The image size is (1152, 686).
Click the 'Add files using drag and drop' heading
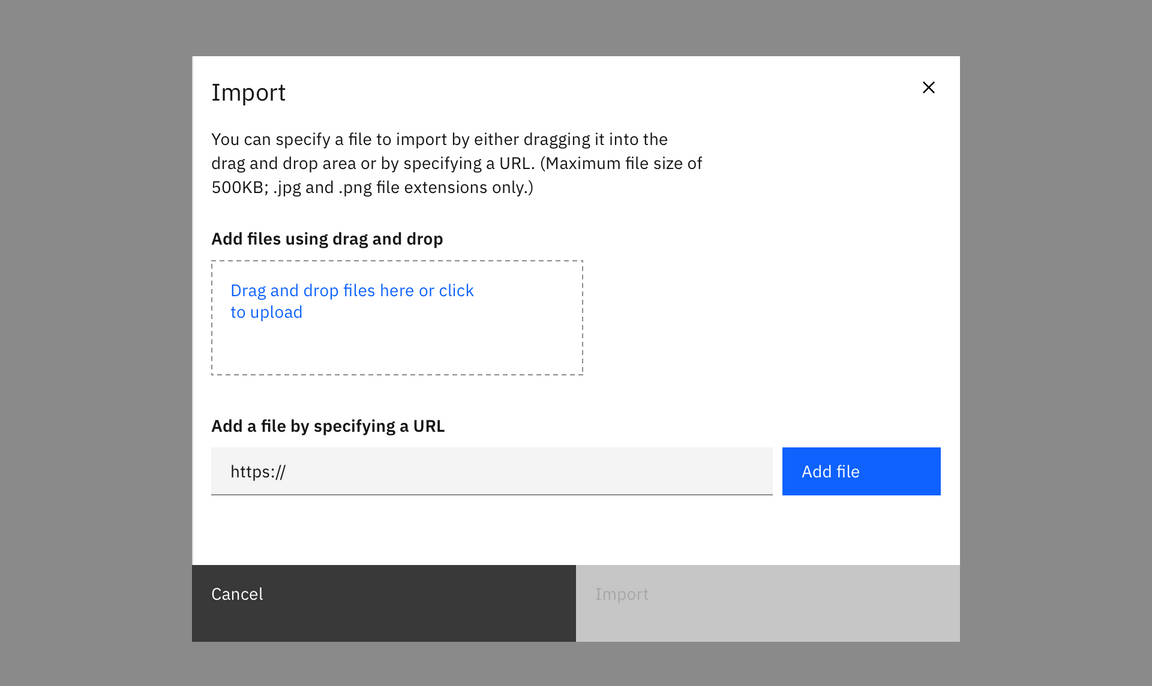point(327,238)
